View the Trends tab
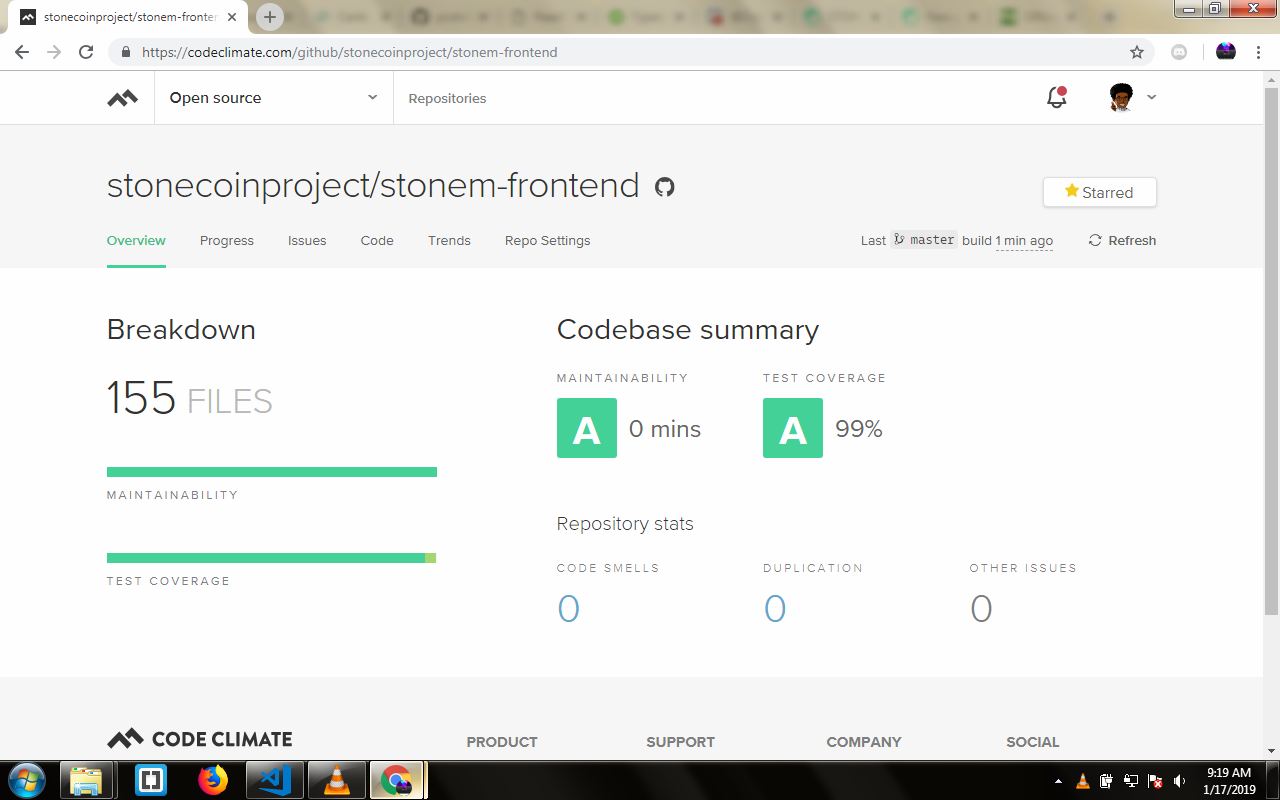Image resolution: width=1280 pixels, height=800 pixels. [449, 240]
